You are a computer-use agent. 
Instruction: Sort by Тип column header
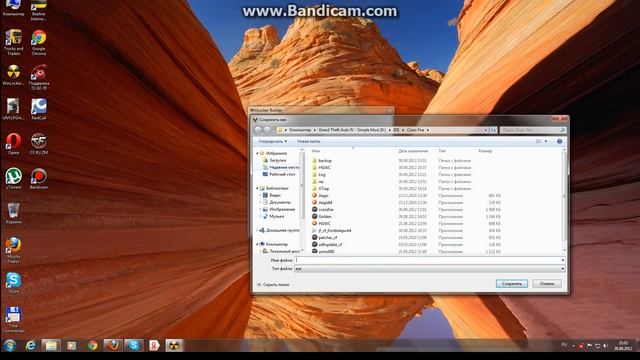click(442, 151)
